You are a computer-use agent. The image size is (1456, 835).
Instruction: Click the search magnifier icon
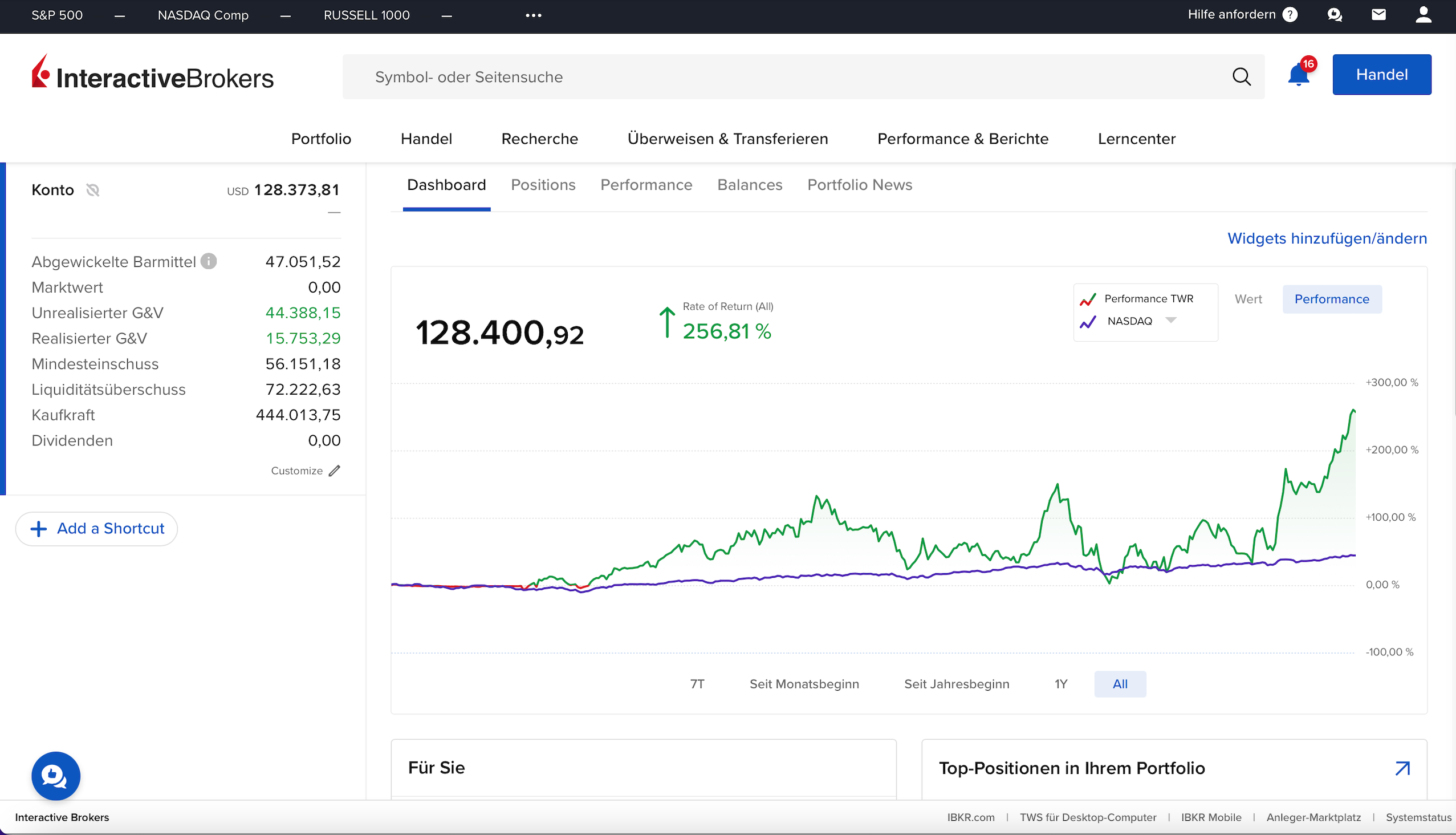coord(1242,77)
